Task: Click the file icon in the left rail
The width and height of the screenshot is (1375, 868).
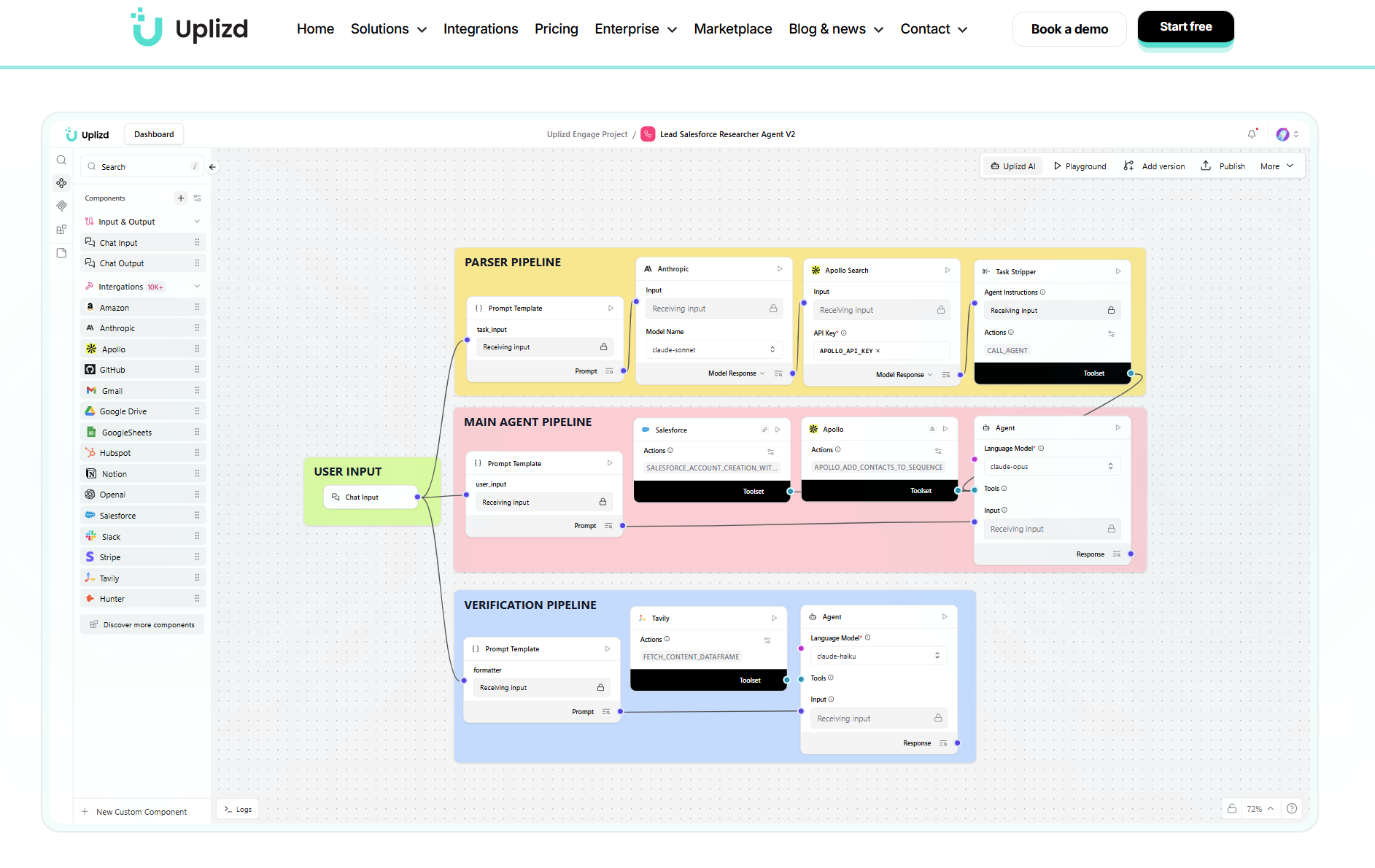Action: [x=61, y=253]
